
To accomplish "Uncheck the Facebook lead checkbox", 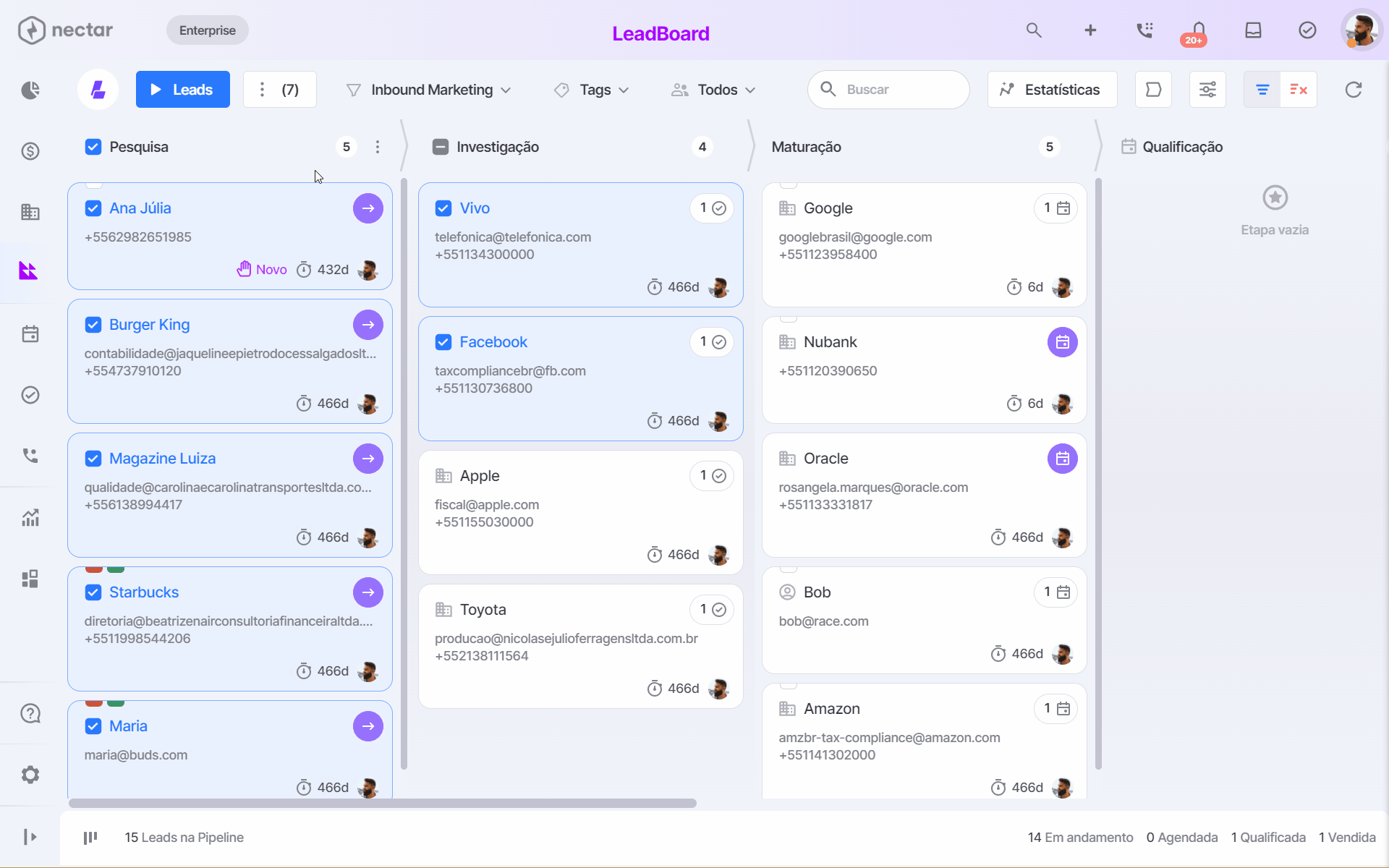I will coord(443,342).
